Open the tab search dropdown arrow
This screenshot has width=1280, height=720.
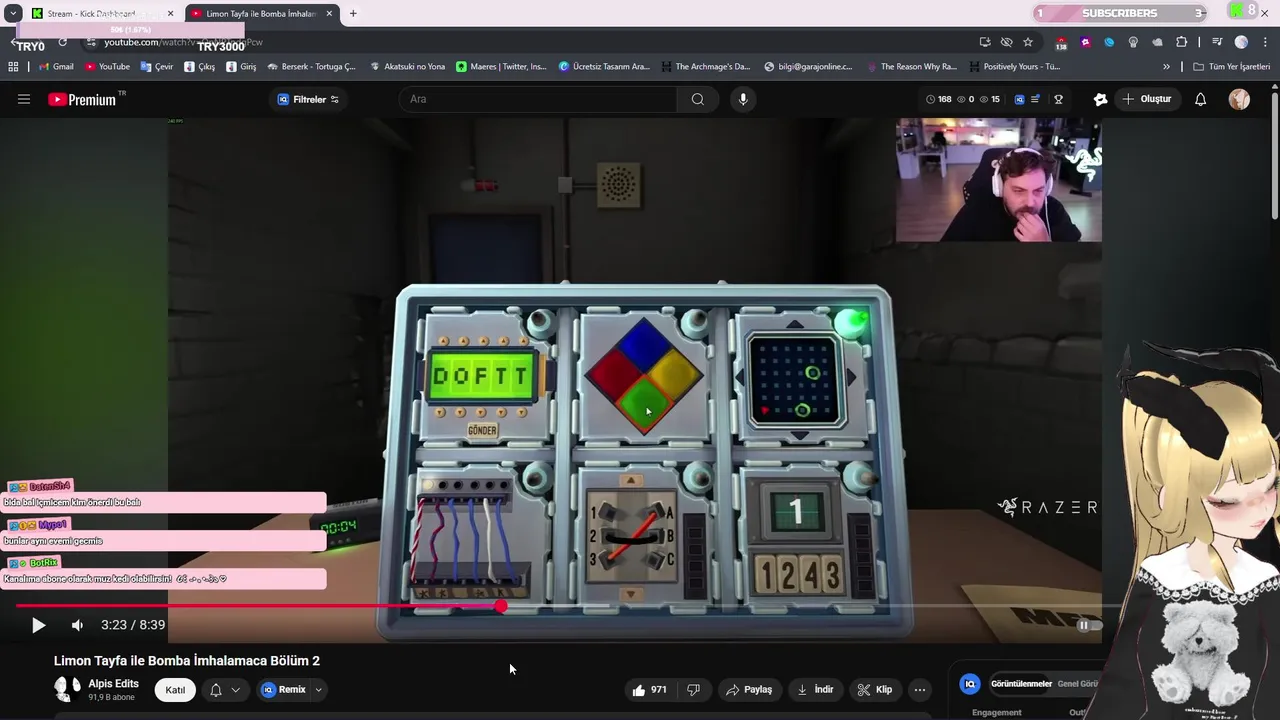(x=13, y=14)
